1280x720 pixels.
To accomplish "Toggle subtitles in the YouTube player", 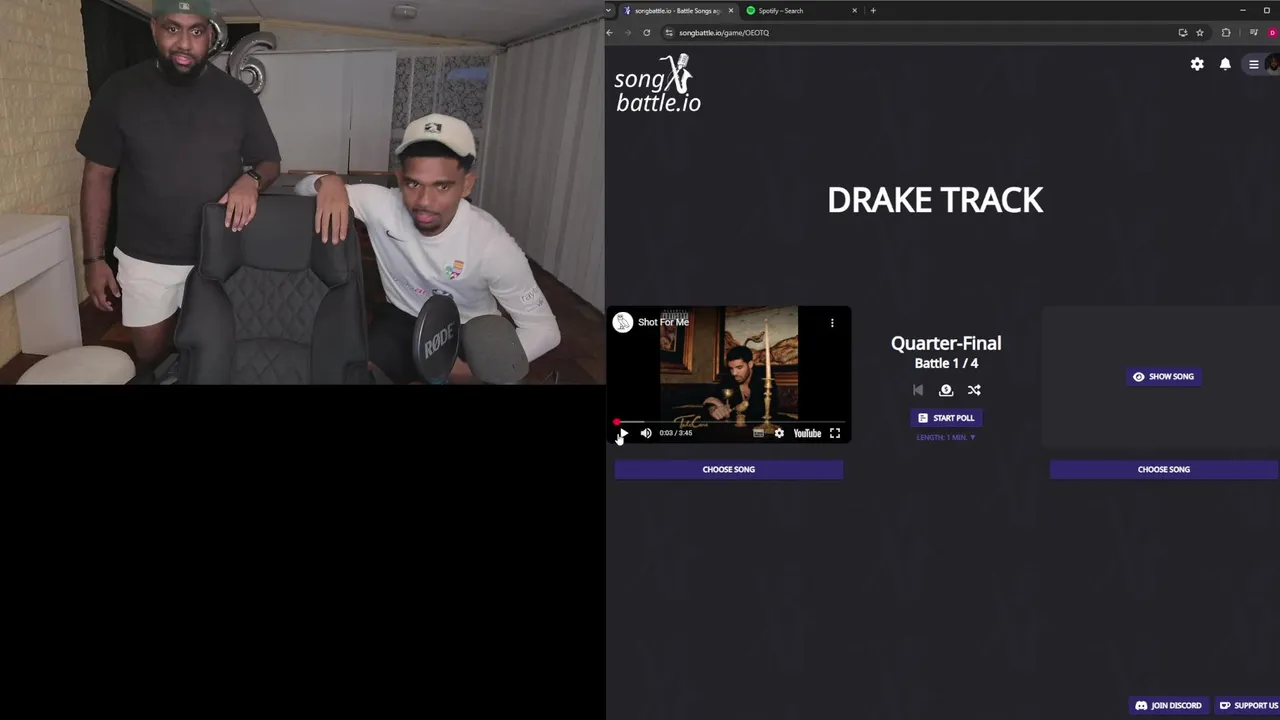I will point(758,433).
